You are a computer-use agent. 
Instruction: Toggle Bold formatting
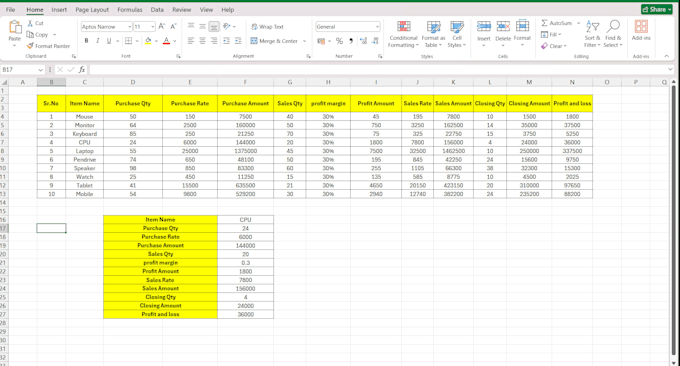(86, 41)
